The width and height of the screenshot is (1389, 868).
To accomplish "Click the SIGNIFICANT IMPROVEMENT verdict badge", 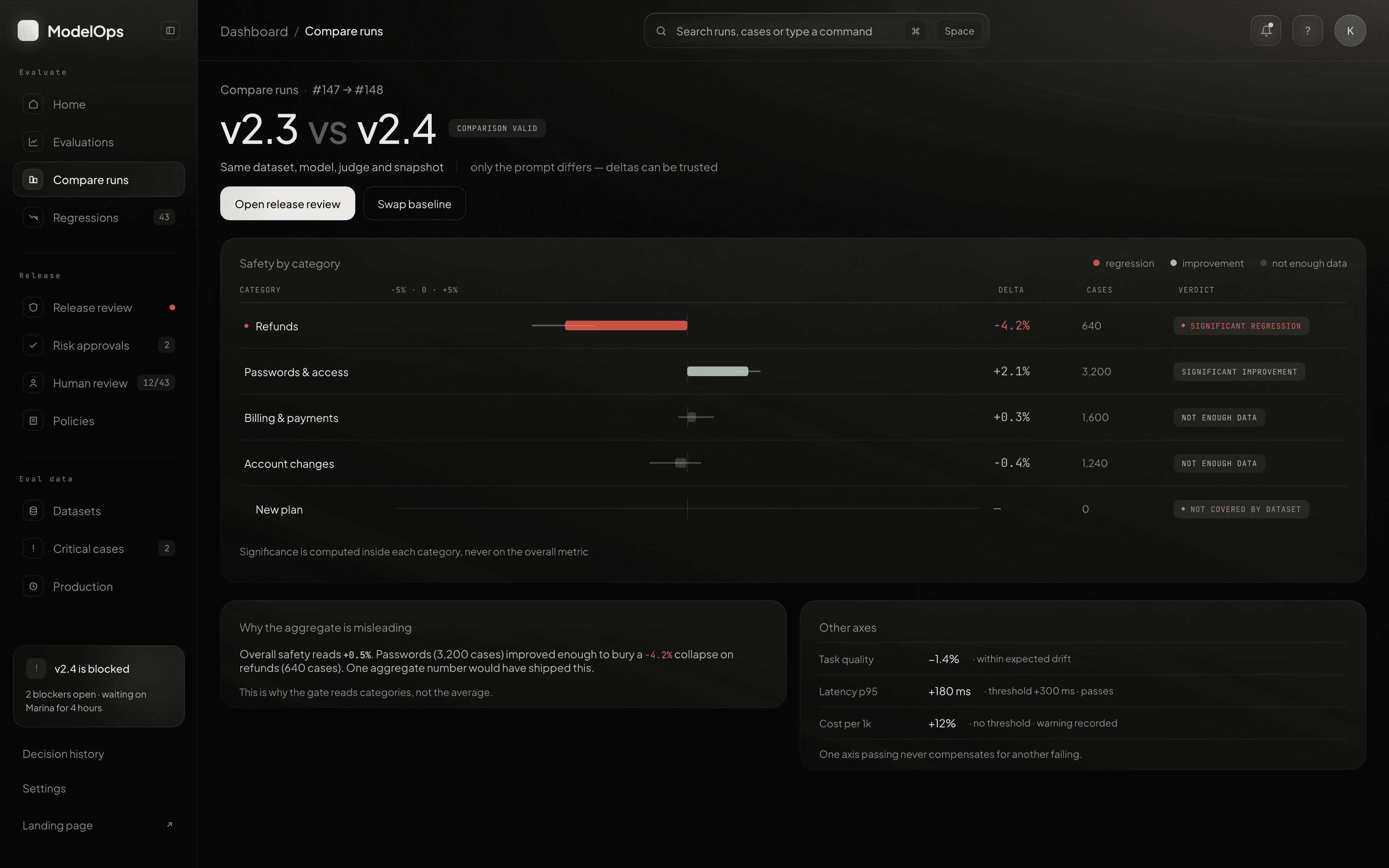I will click(1239, 371).
